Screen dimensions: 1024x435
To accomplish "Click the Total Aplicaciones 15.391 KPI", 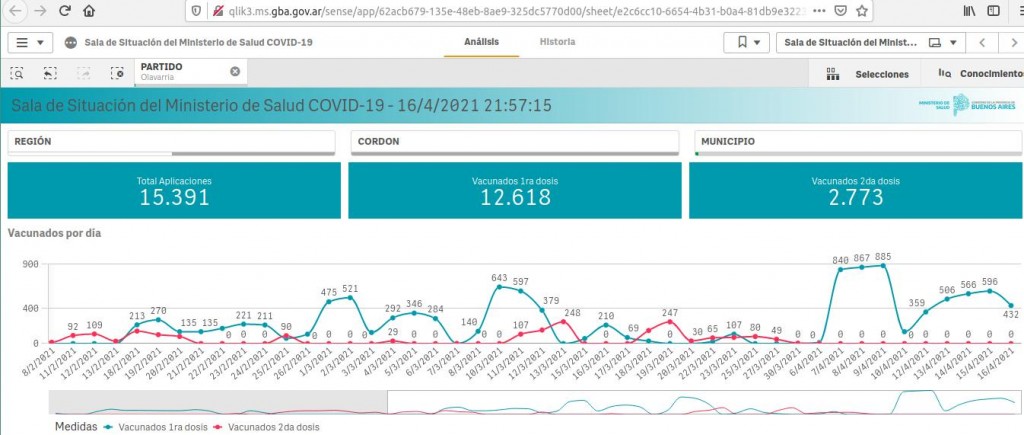I will [x=174, y=190].
